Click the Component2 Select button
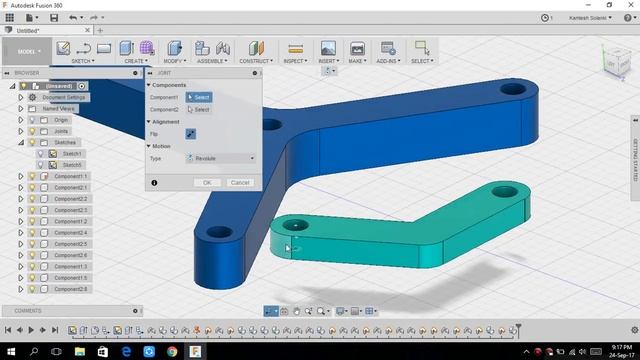The height and width of the screenshot is (360, 640). point(199,109)
